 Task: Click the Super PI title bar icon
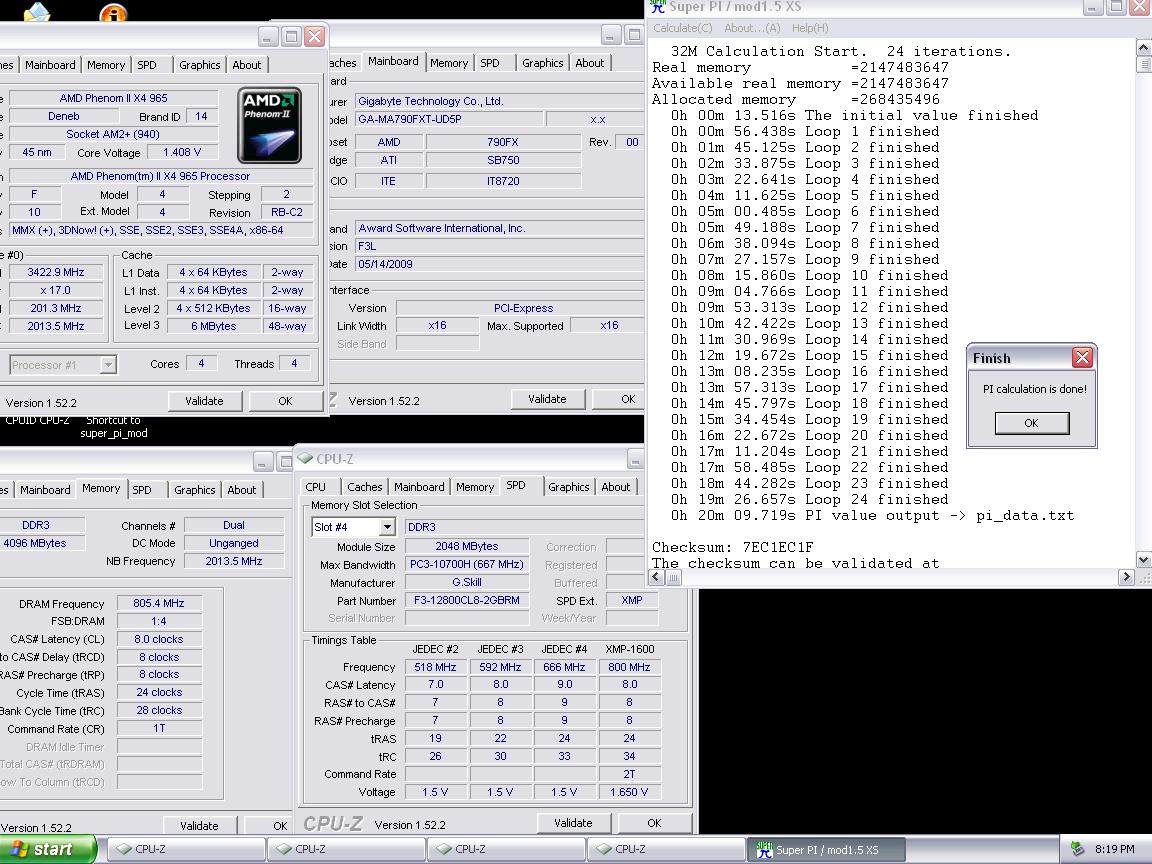point(658,7)
